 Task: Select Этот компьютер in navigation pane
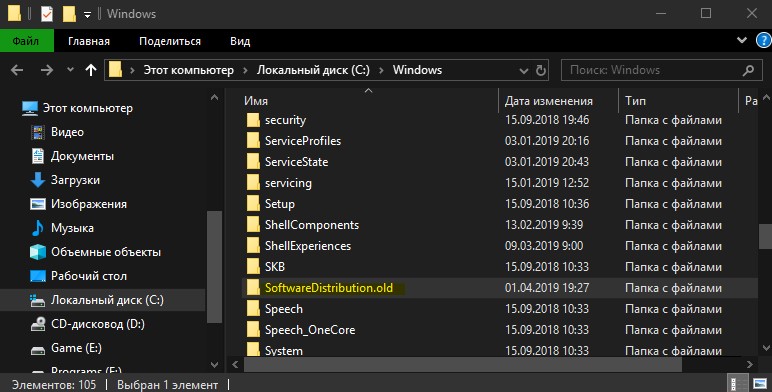[87, 108]
